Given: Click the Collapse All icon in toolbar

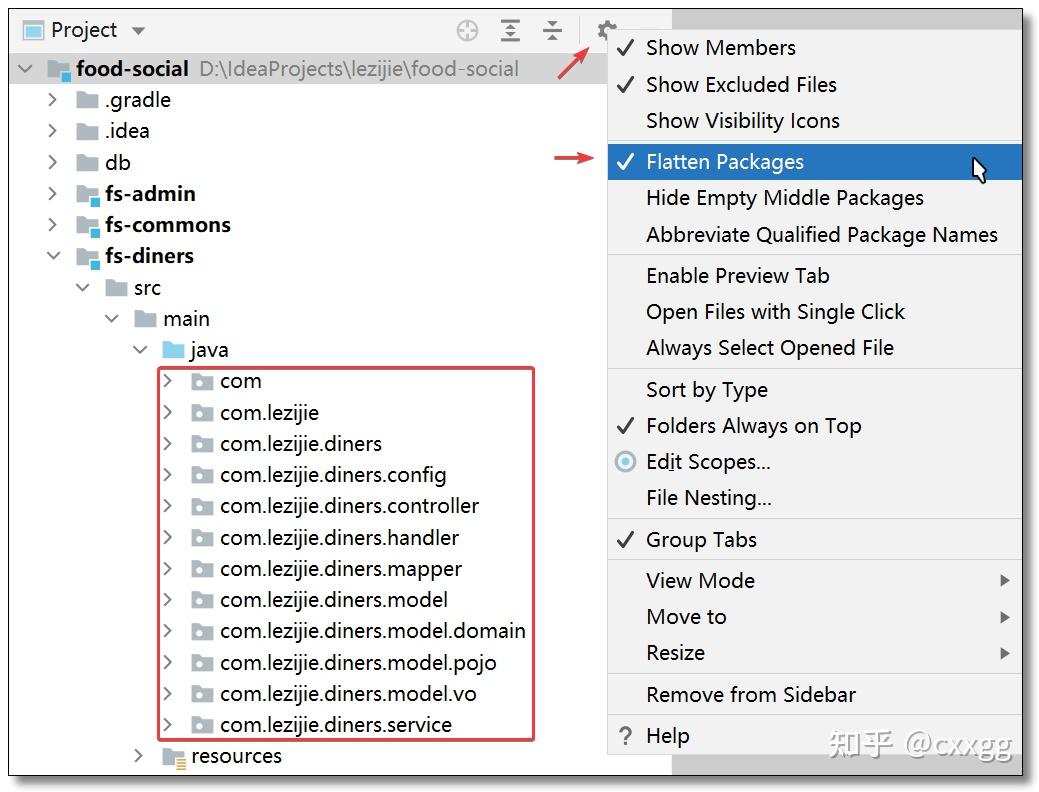Looking at the screenshot, I should [x=552, y=30].
